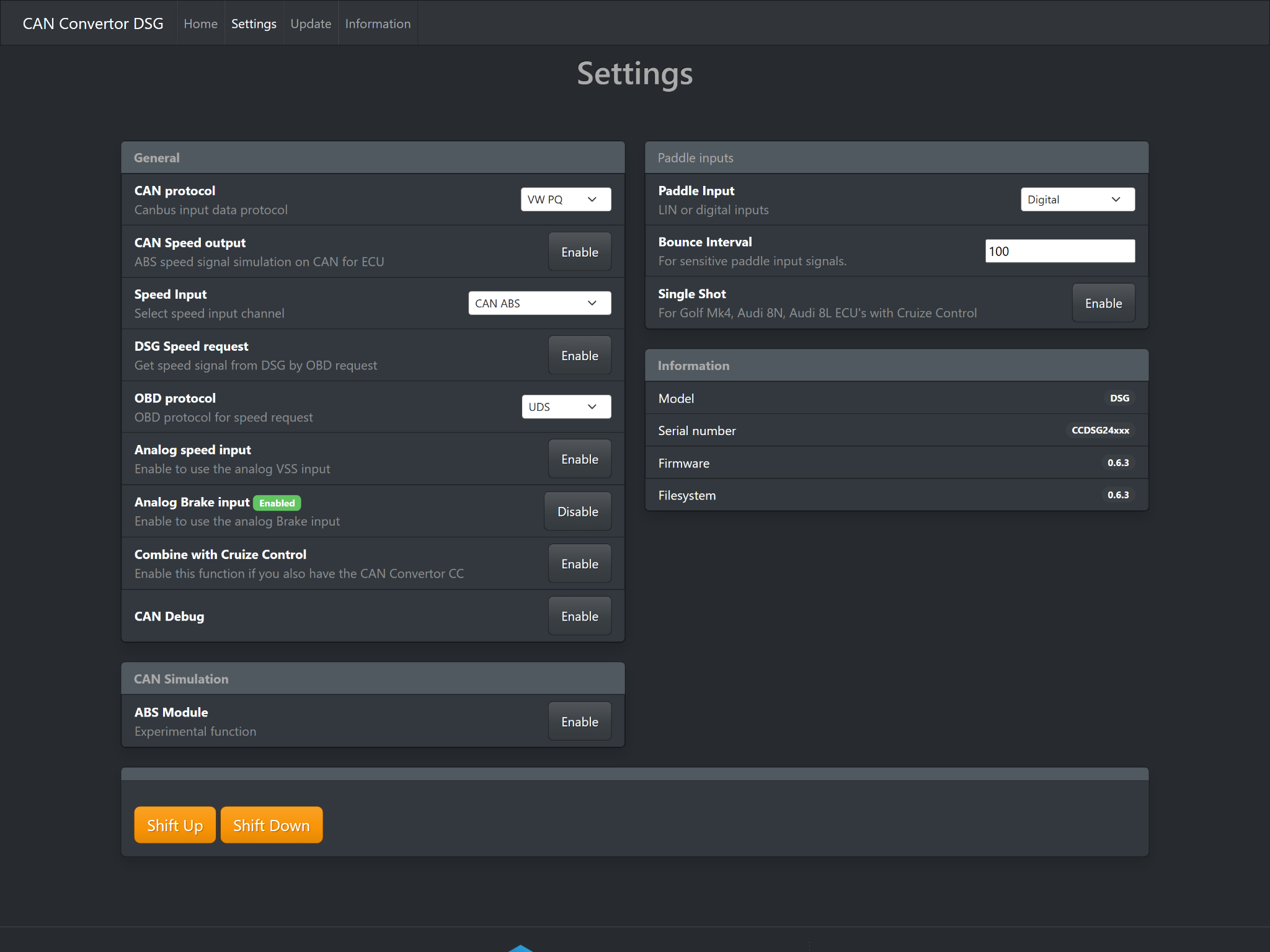Click the 'Canbus input data protocol' description

[x=211, y=210]
